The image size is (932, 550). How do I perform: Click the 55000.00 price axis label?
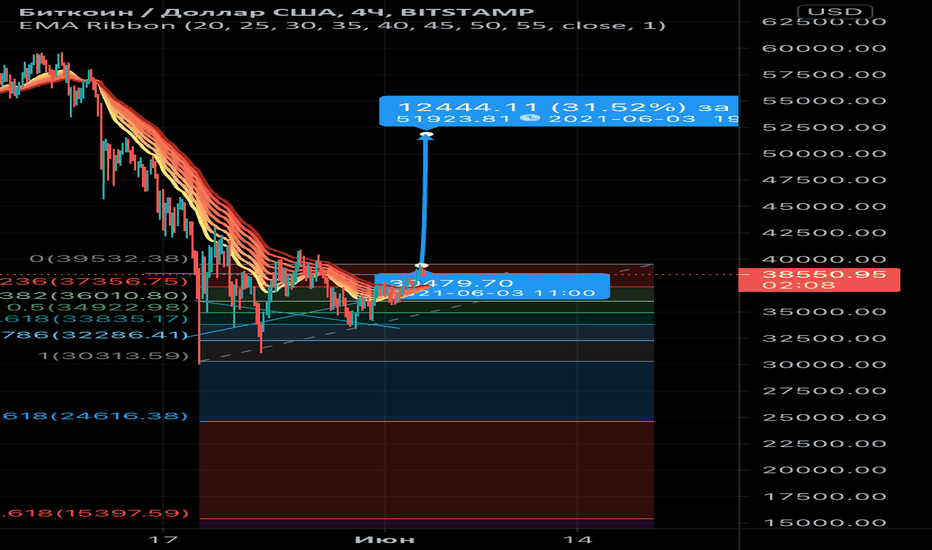824,100
